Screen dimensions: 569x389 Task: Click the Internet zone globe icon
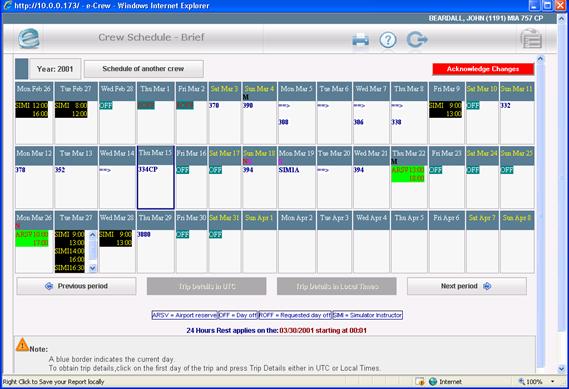[433, 381]
